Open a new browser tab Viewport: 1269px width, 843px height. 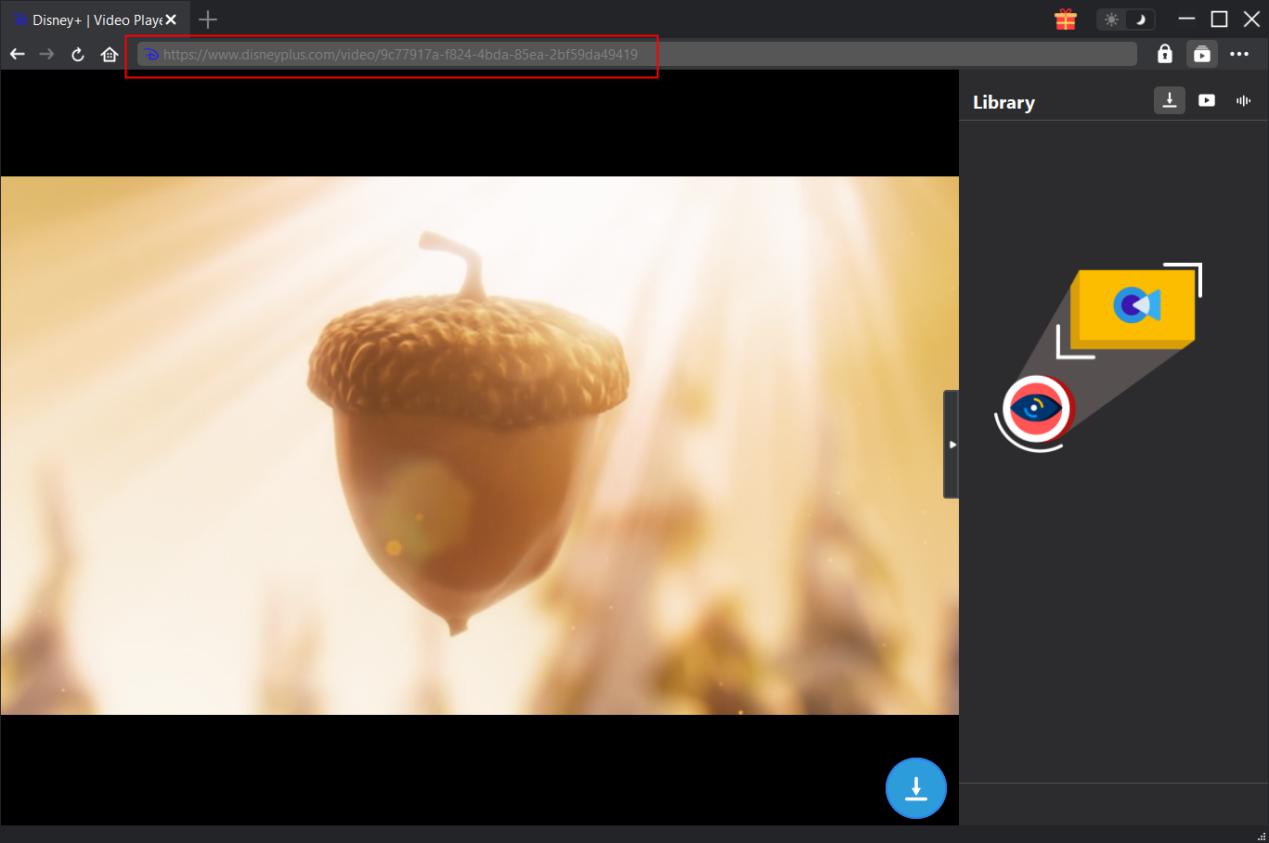pos(207,18)
